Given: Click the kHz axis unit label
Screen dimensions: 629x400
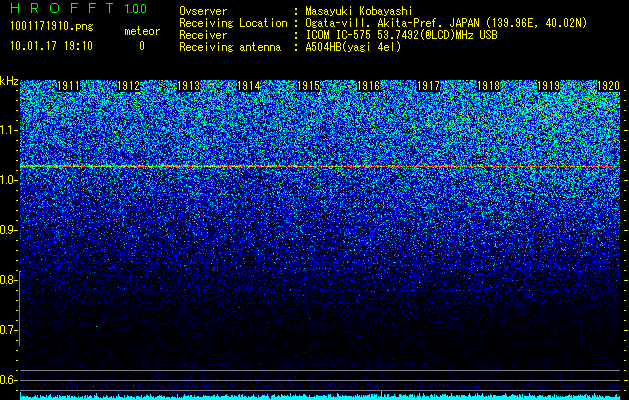Looking at the screenshot, I should click(9, 81).
